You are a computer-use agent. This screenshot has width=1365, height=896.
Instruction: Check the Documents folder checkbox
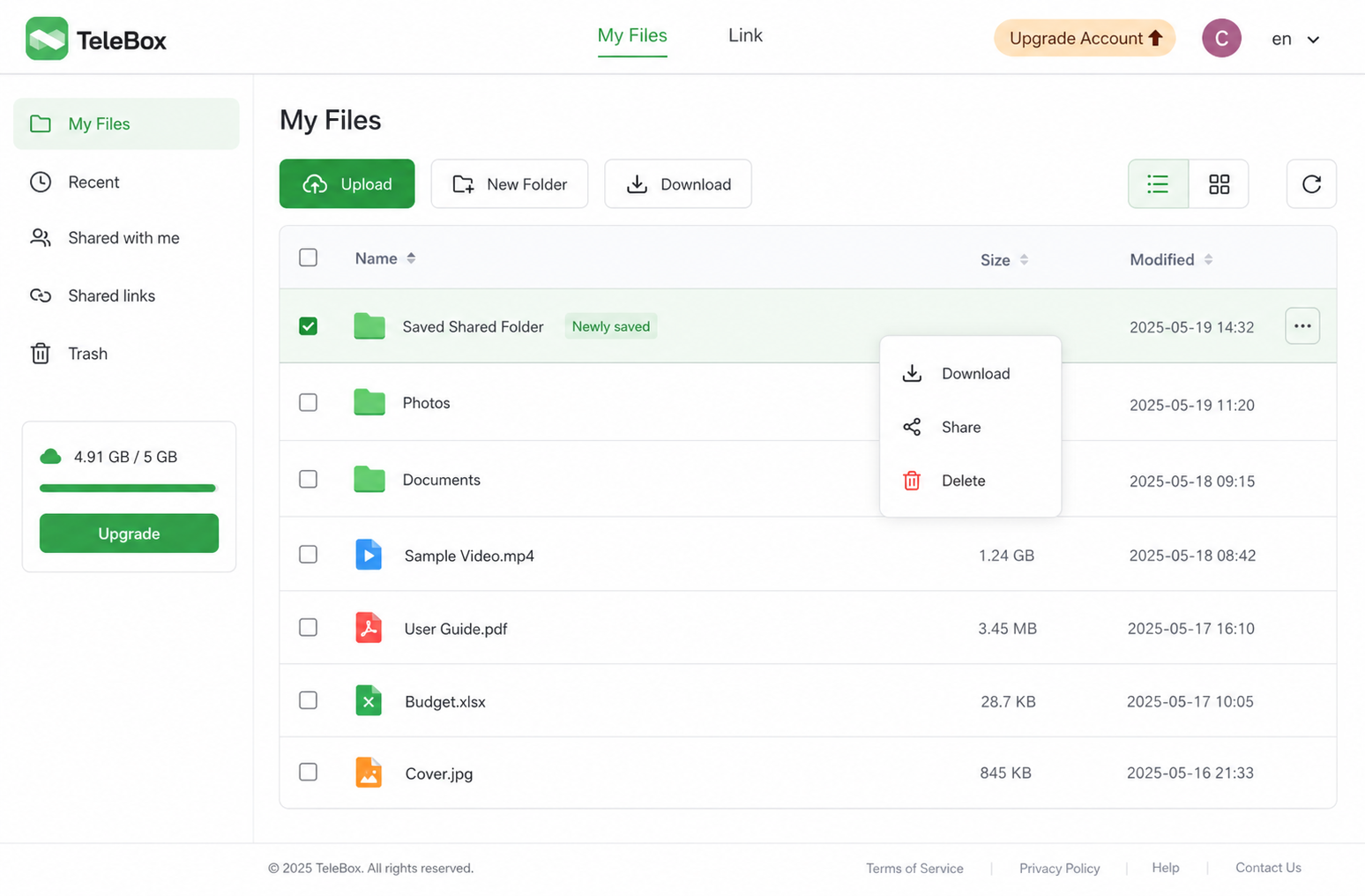click(x=308, y=479)
